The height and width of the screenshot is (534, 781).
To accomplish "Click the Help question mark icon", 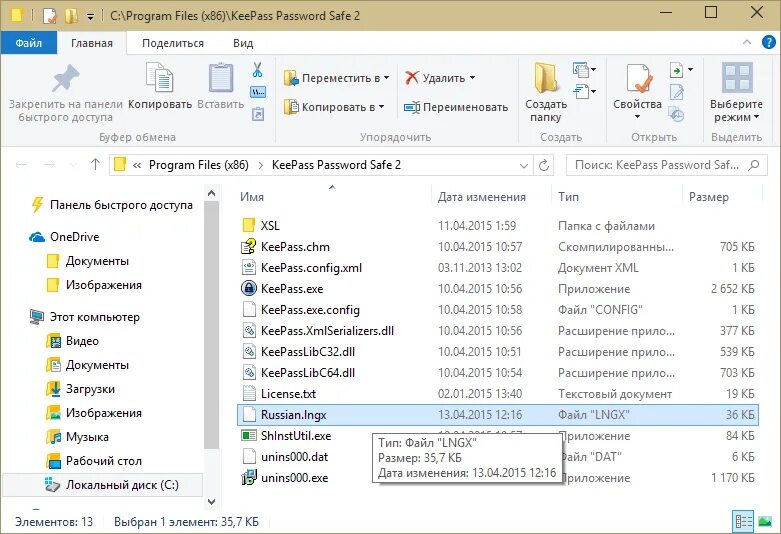I will click(769, 42).
